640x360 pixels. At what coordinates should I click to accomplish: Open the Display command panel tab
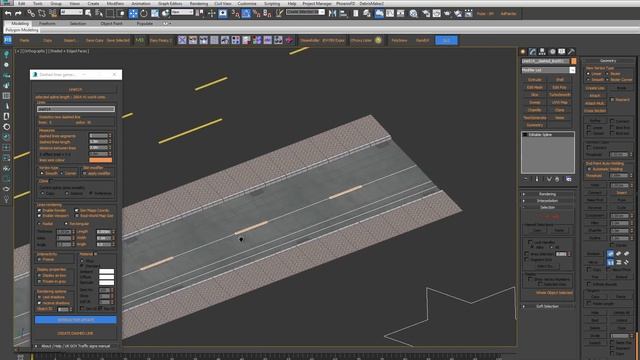point(562,51)
